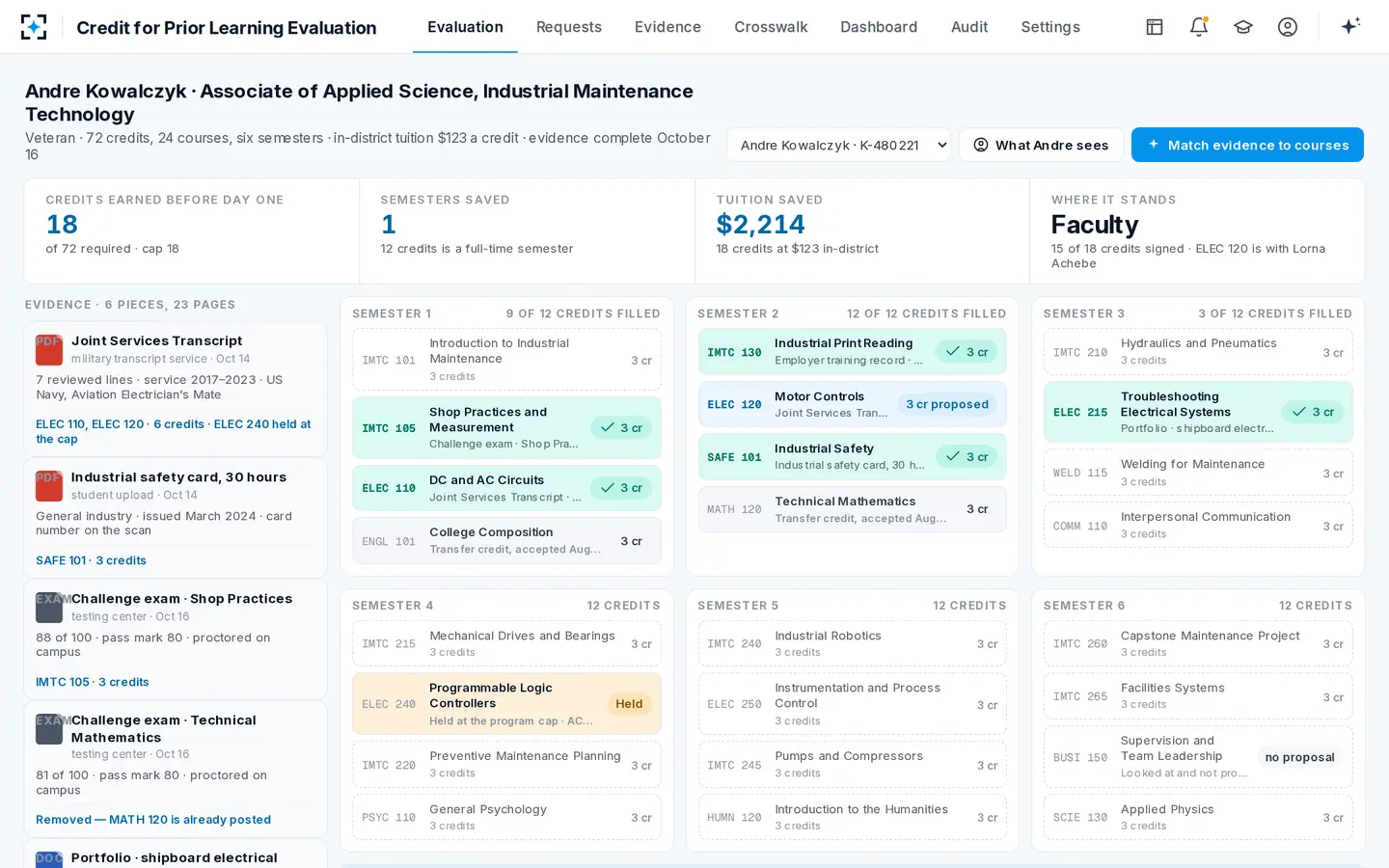The width and height of the screenshot is (1389, 868).
Task: Click the IMTC 105 checkmark credit badge
Action: pyautogui.click(x=621, y=427)
